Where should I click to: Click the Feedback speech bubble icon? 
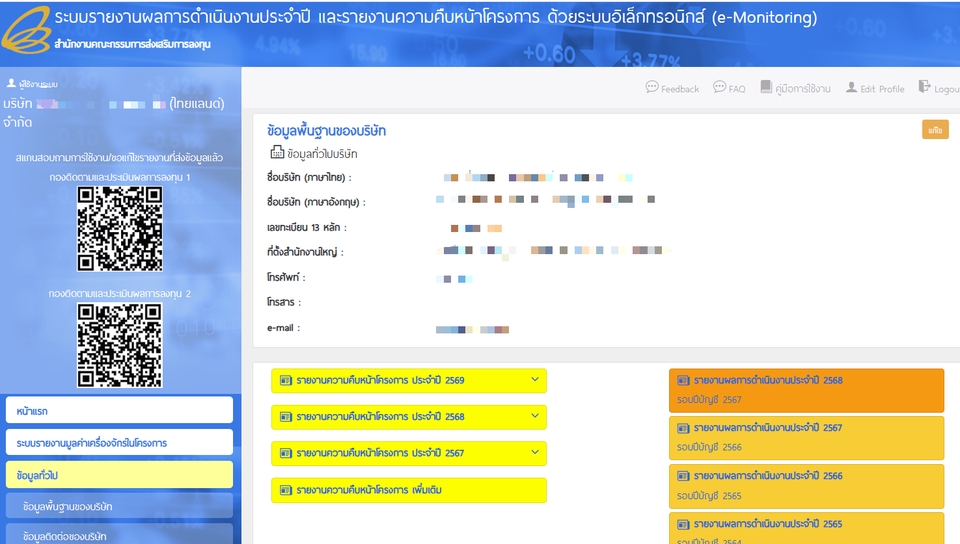[652, 88]
